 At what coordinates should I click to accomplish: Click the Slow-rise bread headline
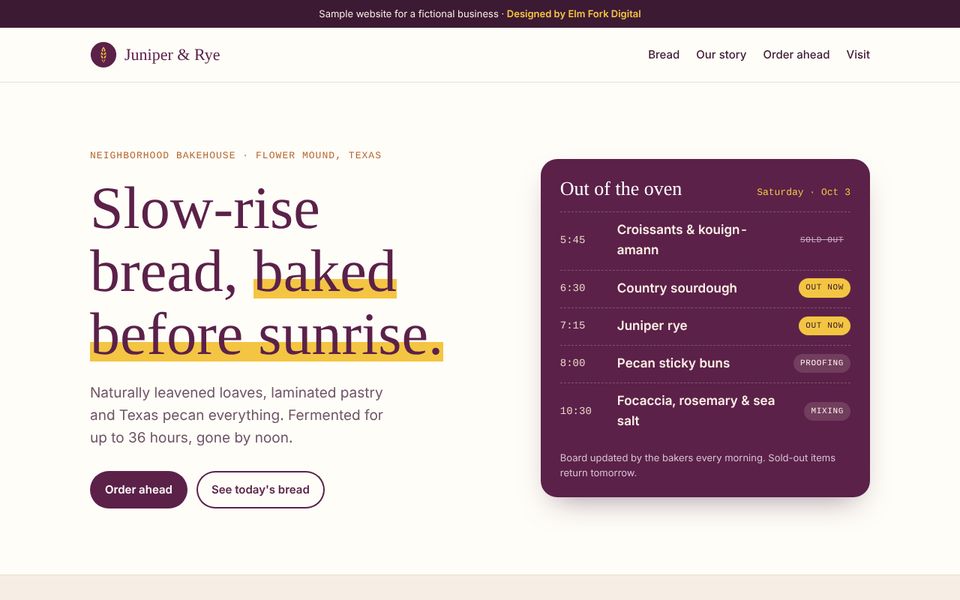pos(266,271)
